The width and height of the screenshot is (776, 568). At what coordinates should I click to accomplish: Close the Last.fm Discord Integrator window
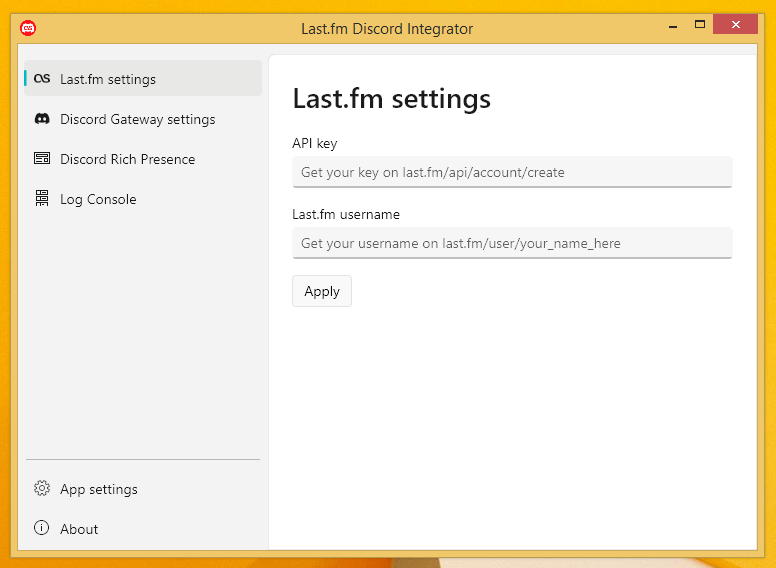735,24
